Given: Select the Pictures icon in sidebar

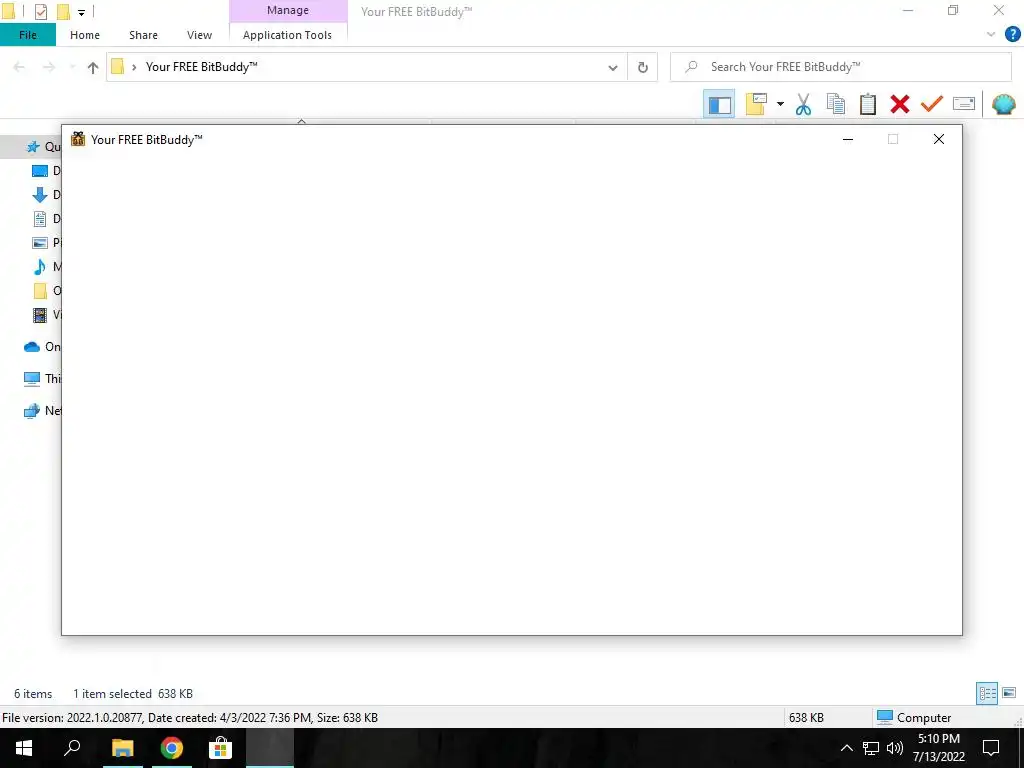Looking at the screenshot, I should (x=40, y=243).
